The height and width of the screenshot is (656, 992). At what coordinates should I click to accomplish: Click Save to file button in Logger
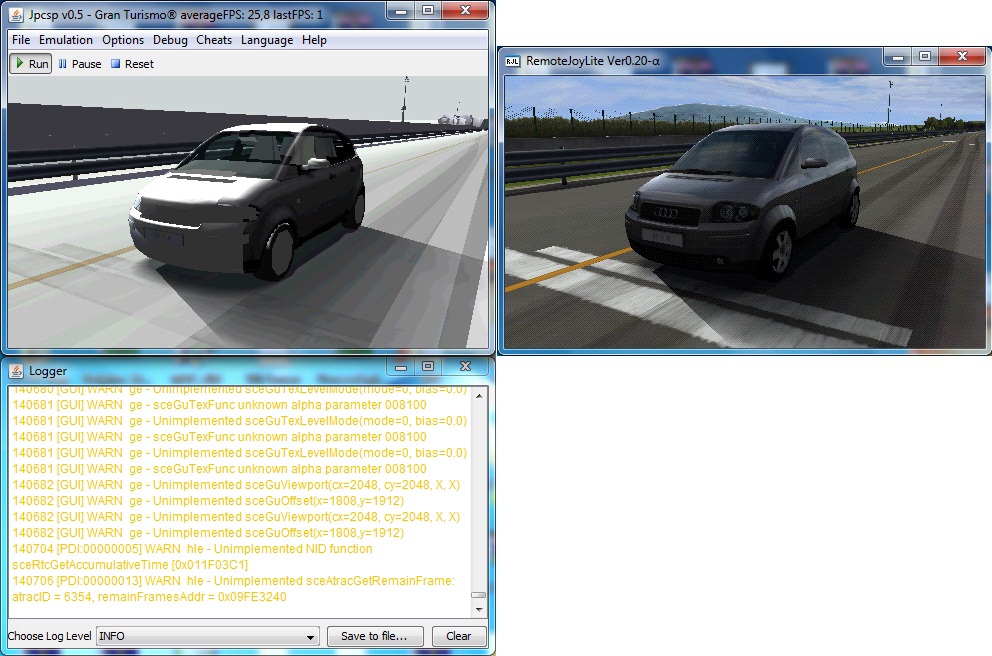tap(373, 636)
